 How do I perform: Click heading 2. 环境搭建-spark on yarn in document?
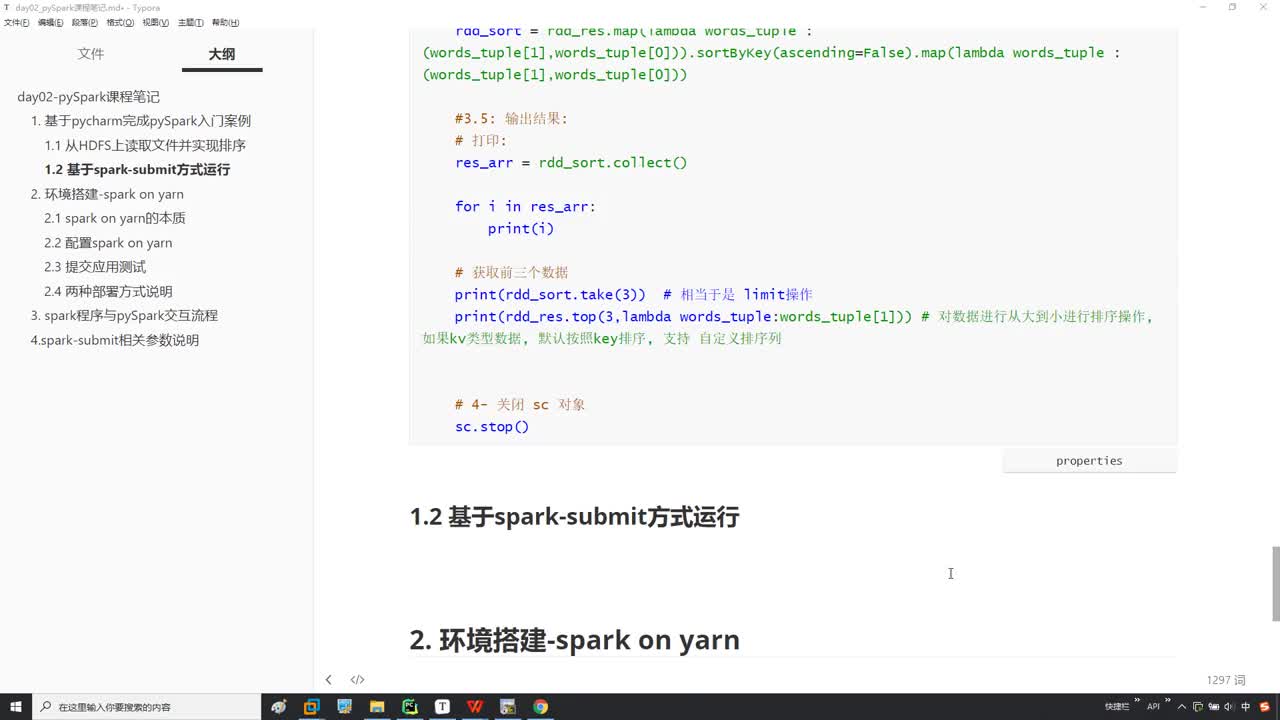point(575,640)
